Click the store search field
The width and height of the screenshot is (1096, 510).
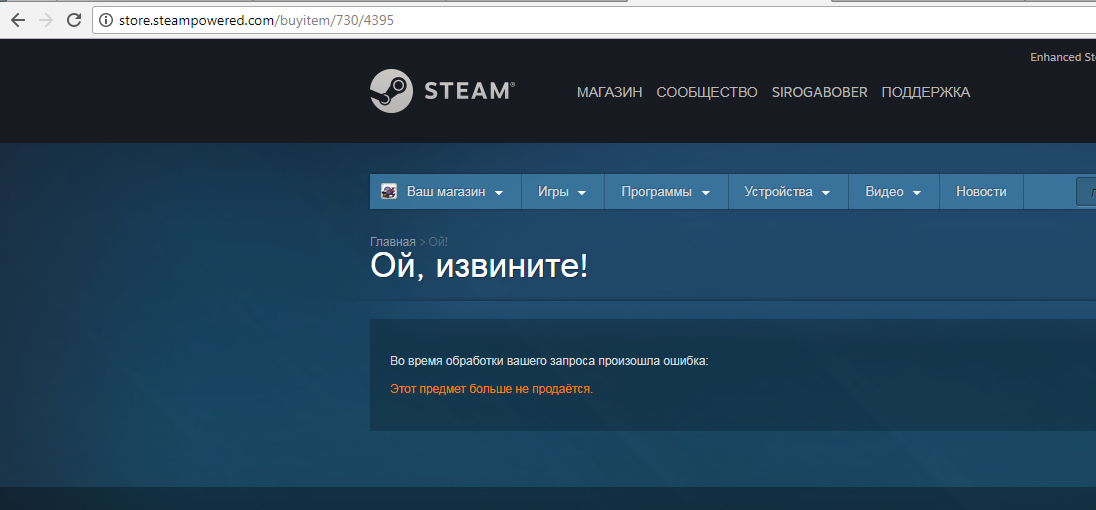coord(1086,192)
